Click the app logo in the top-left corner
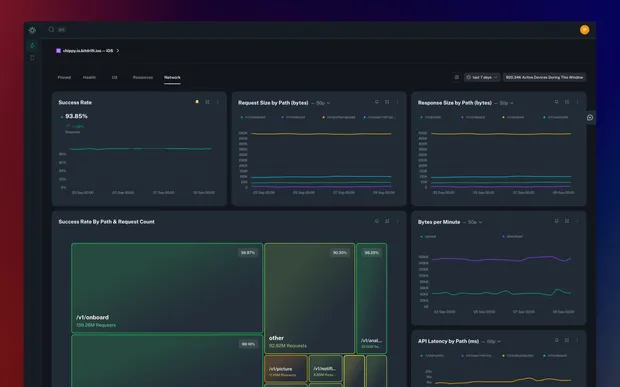This screenshot has width=620, height=387. coord(32,30)
